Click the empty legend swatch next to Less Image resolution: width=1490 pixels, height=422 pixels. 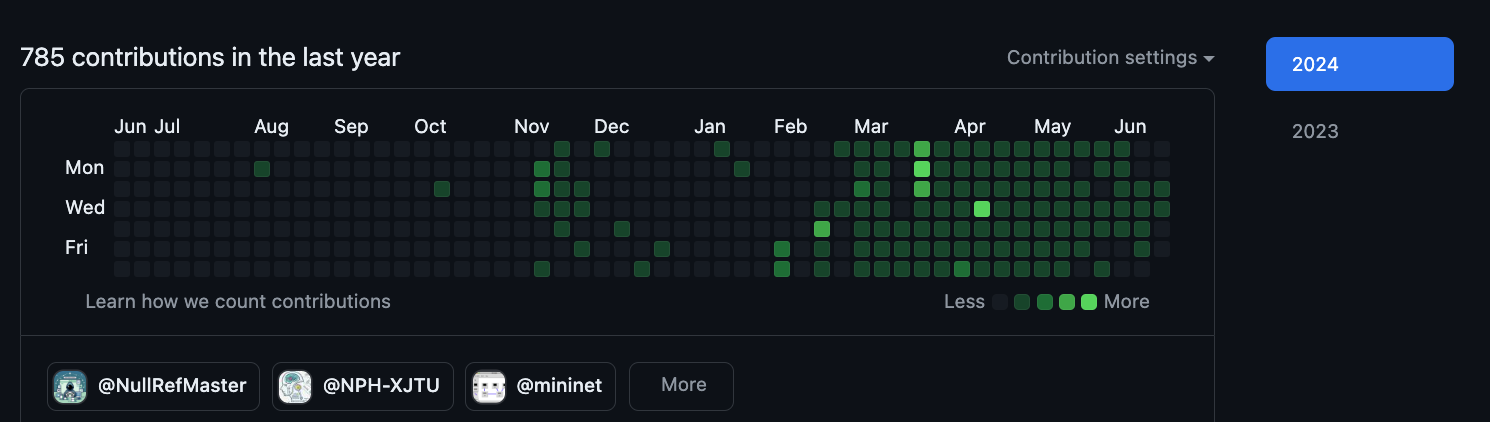(1000, 302)
